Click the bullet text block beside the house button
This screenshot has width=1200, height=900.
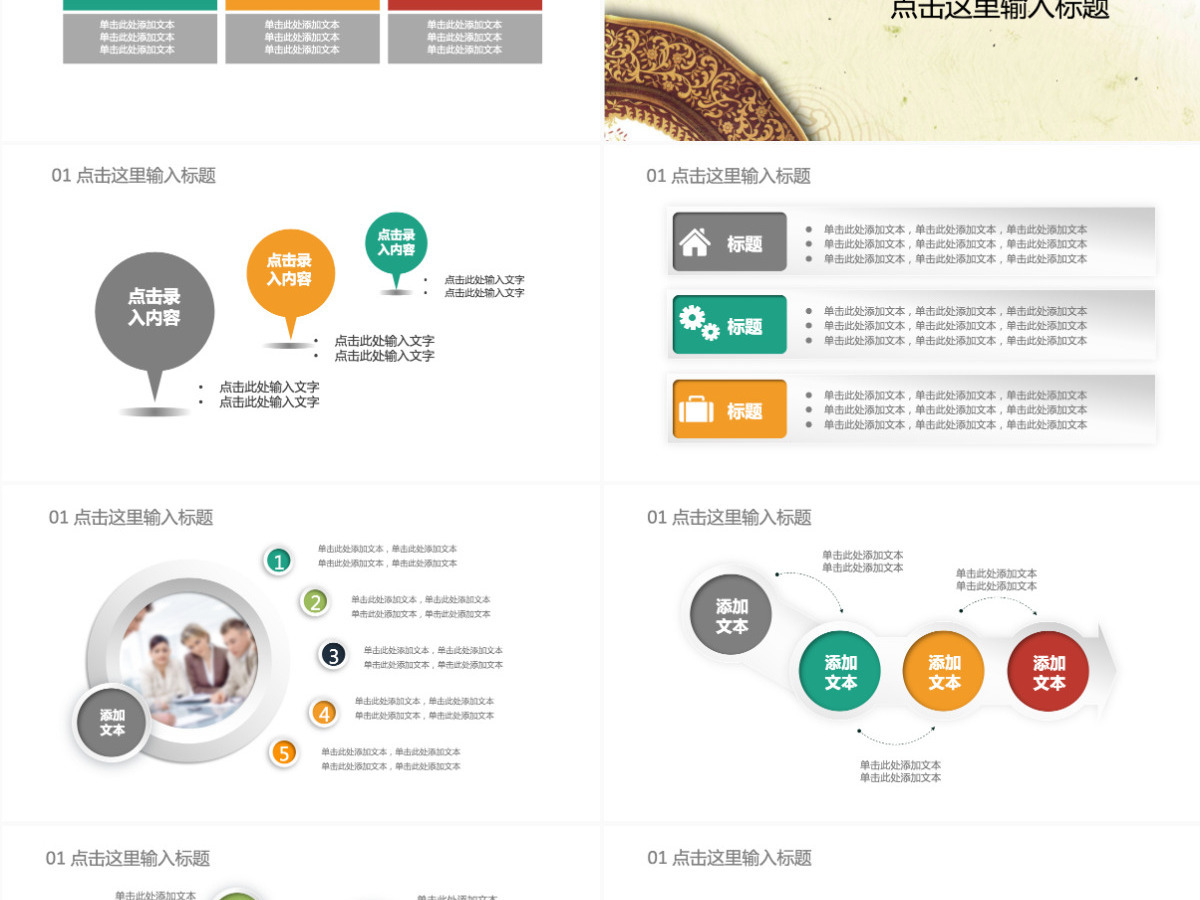click(946, 244)
